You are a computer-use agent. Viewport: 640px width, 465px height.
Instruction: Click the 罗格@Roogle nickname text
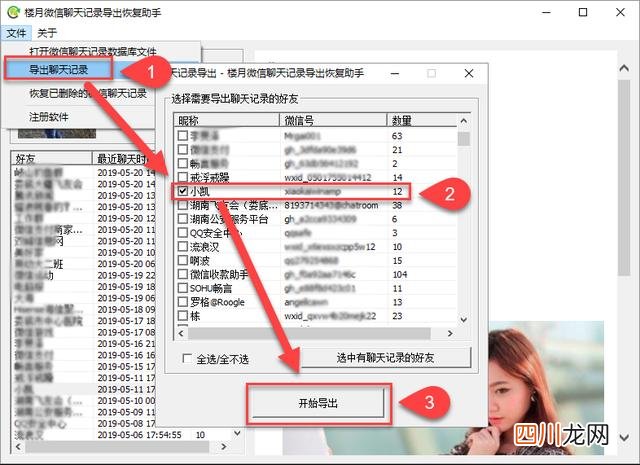(217, 302)
